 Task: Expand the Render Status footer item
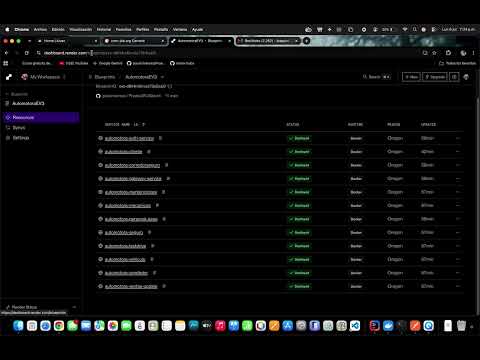(41, 307)
